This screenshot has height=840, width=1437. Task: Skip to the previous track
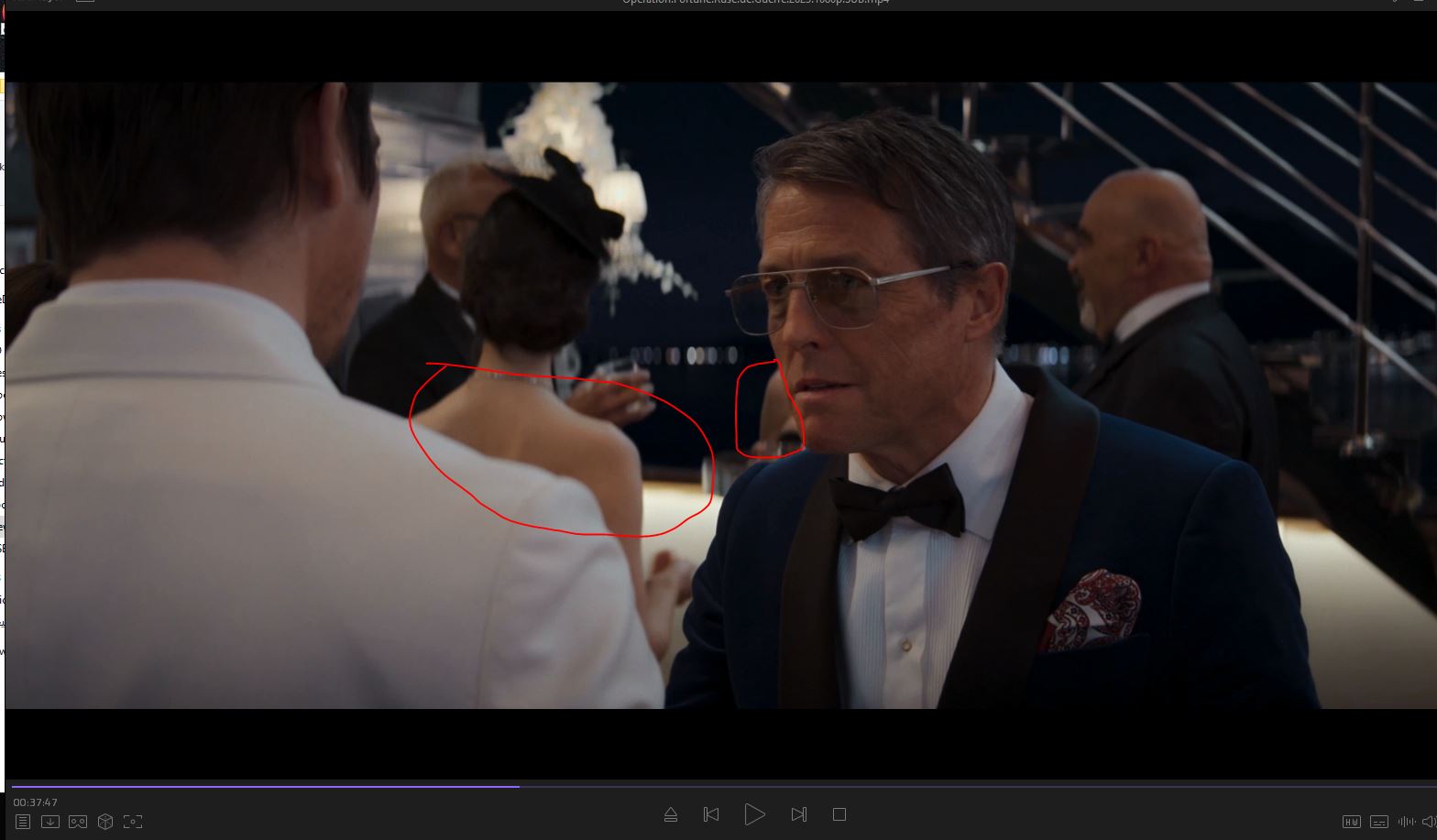click(710, 814)
